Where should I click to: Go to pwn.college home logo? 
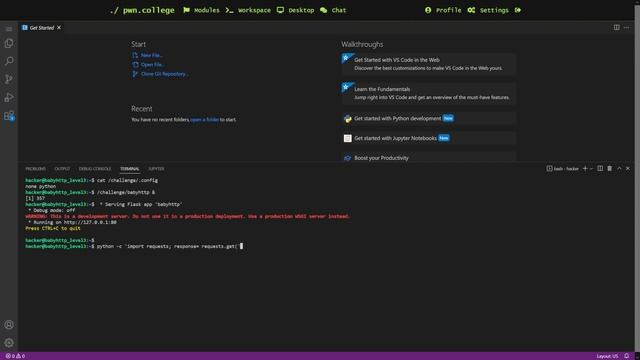click(142, 10)
